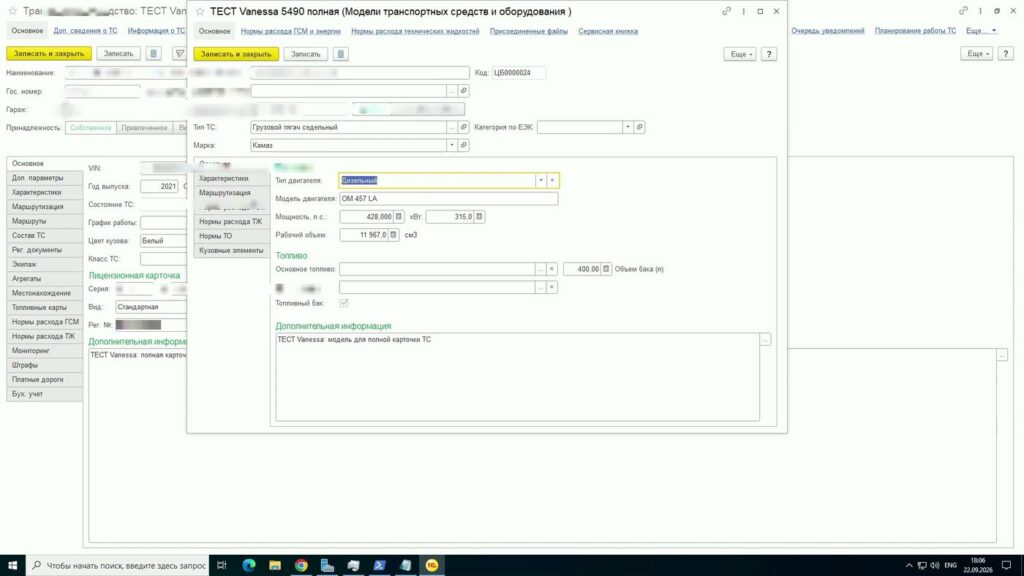Open the linked item for the Тип ТС field
The height and width of the screenshot is (576, 1024).
tap(463, 127)
